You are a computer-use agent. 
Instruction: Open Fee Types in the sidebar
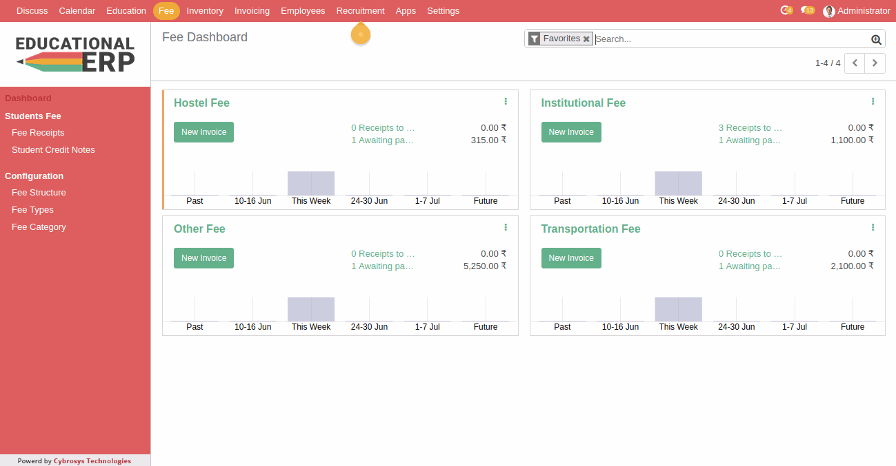tap(33, 210)
